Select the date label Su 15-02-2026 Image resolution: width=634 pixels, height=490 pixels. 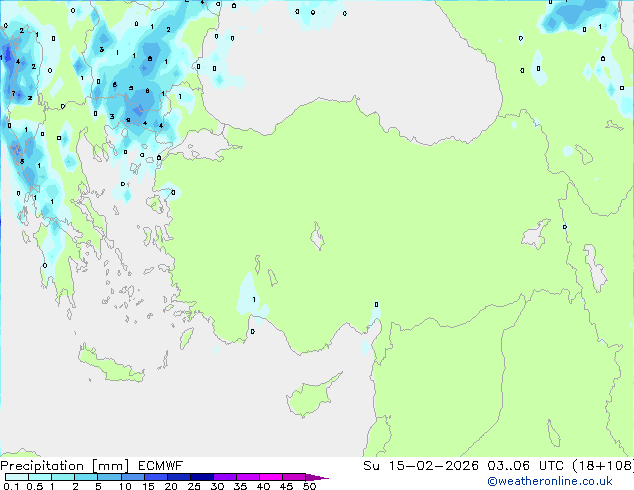pyautogui.click(x=412, y=466)
